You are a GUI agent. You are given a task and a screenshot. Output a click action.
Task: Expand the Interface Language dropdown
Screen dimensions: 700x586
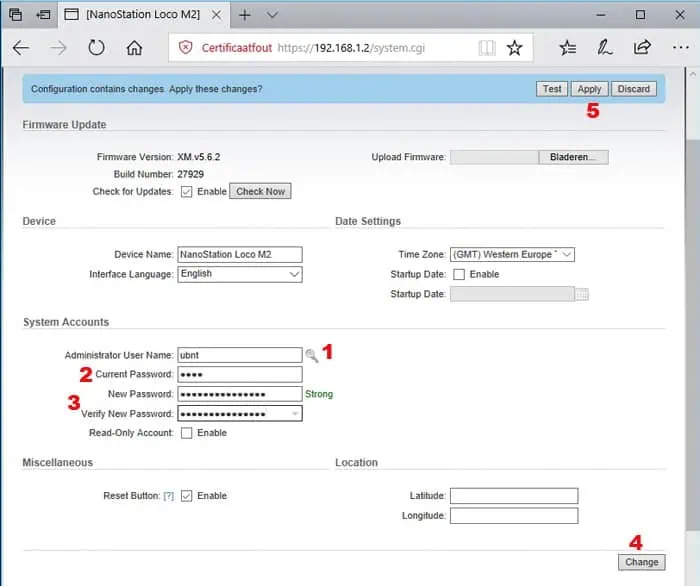[x=239, y=274]
